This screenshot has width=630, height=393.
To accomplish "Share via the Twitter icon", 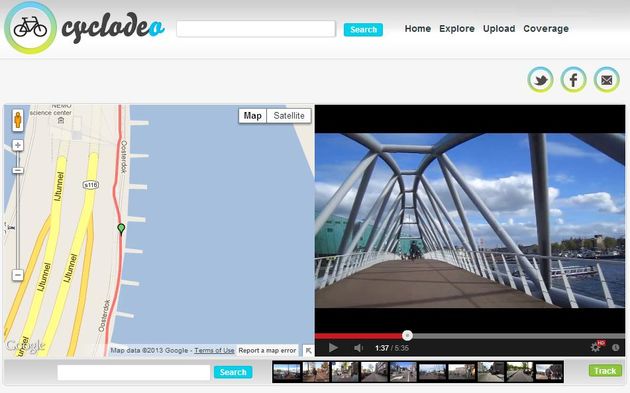I will [x=540, y=80].
